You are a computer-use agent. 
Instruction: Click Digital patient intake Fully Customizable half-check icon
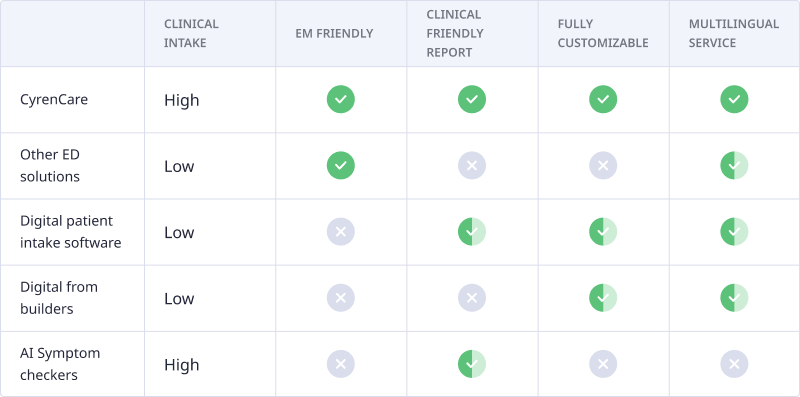click(603, 232)
